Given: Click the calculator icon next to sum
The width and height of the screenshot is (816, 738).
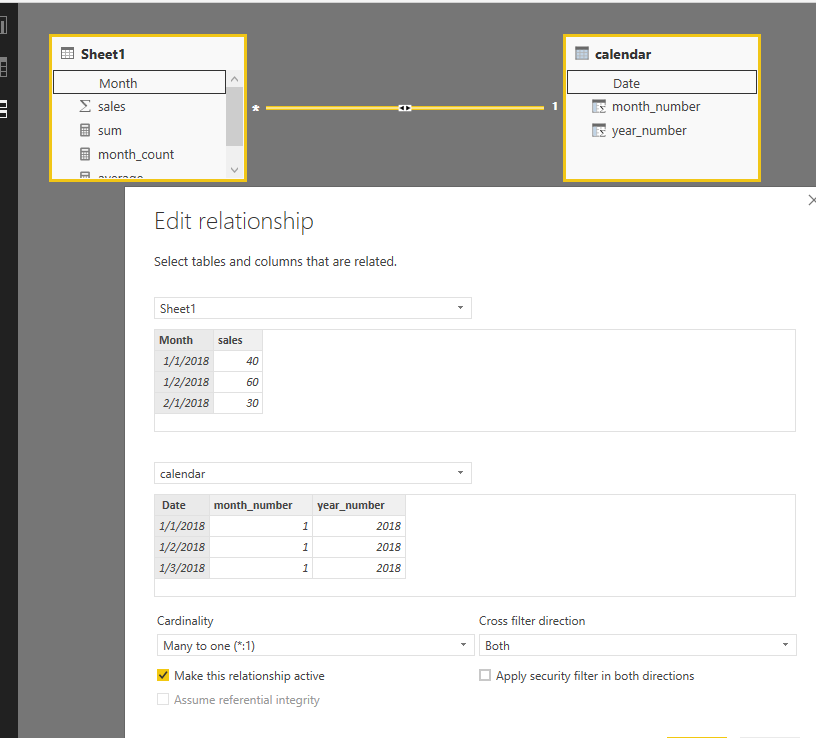Looking at the screenshot, I should coord(85,130).
